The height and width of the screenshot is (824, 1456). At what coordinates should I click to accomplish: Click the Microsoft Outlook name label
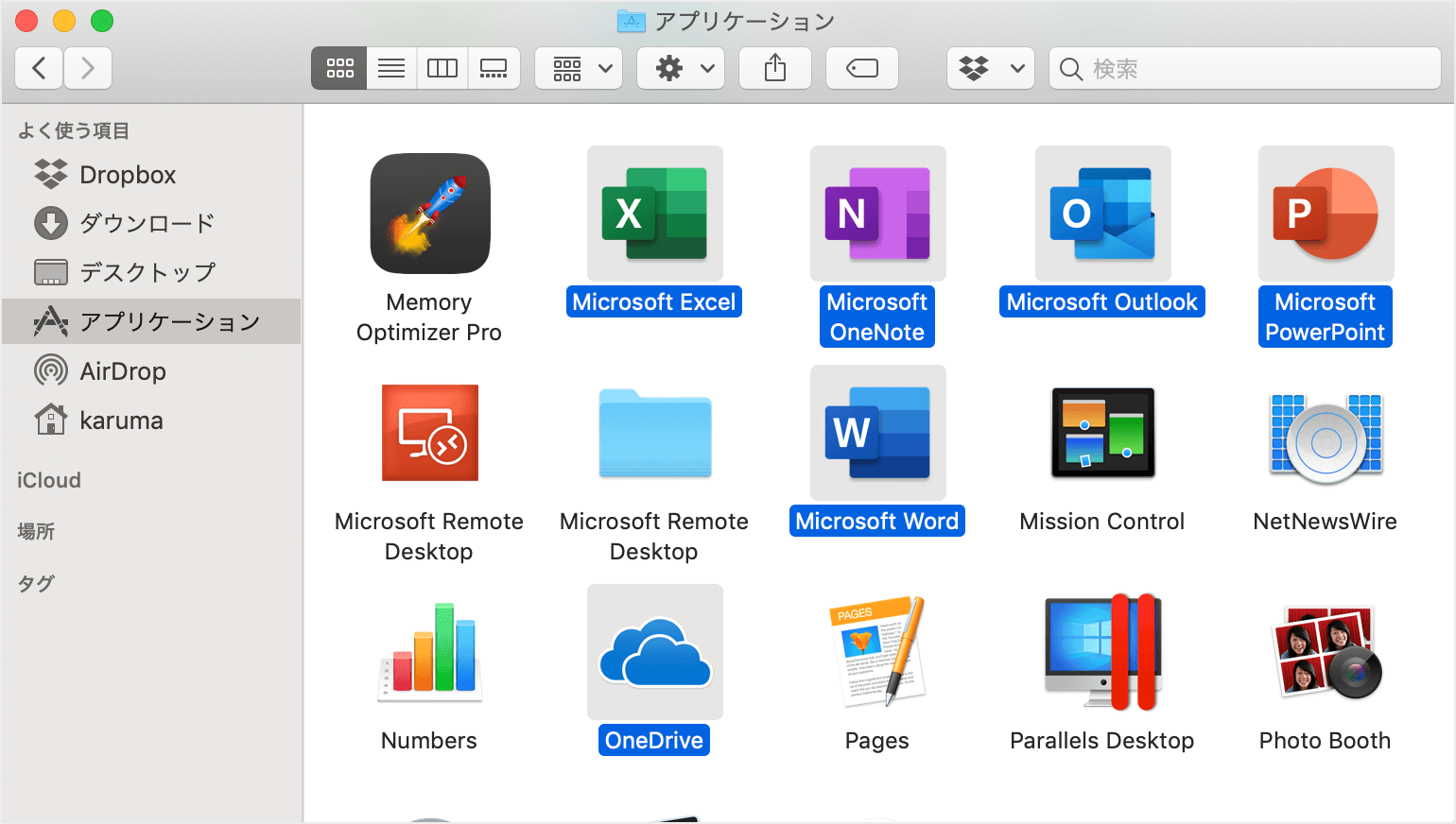[1102, 302]
